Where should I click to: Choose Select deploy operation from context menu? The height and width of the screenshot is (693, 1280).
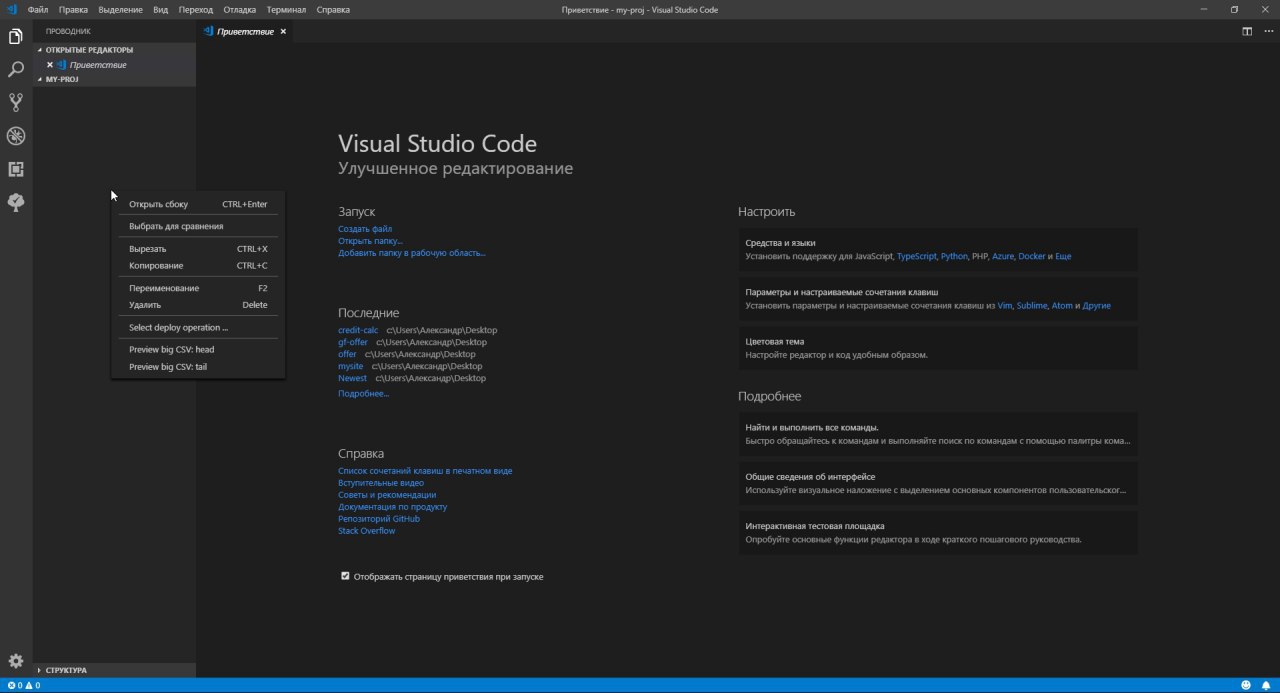pos(198,327)
